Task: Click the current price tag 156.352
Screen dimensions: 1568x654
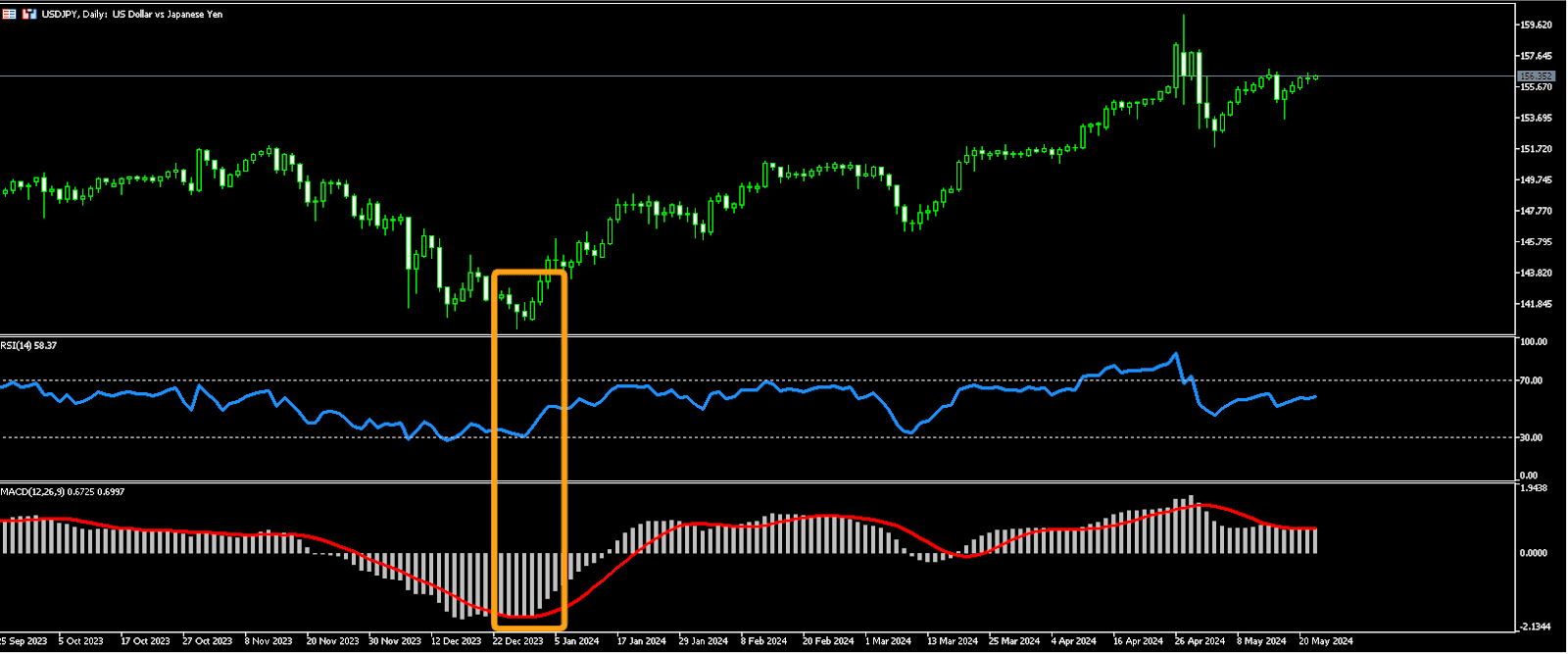Action: [x=1536, y=76]
